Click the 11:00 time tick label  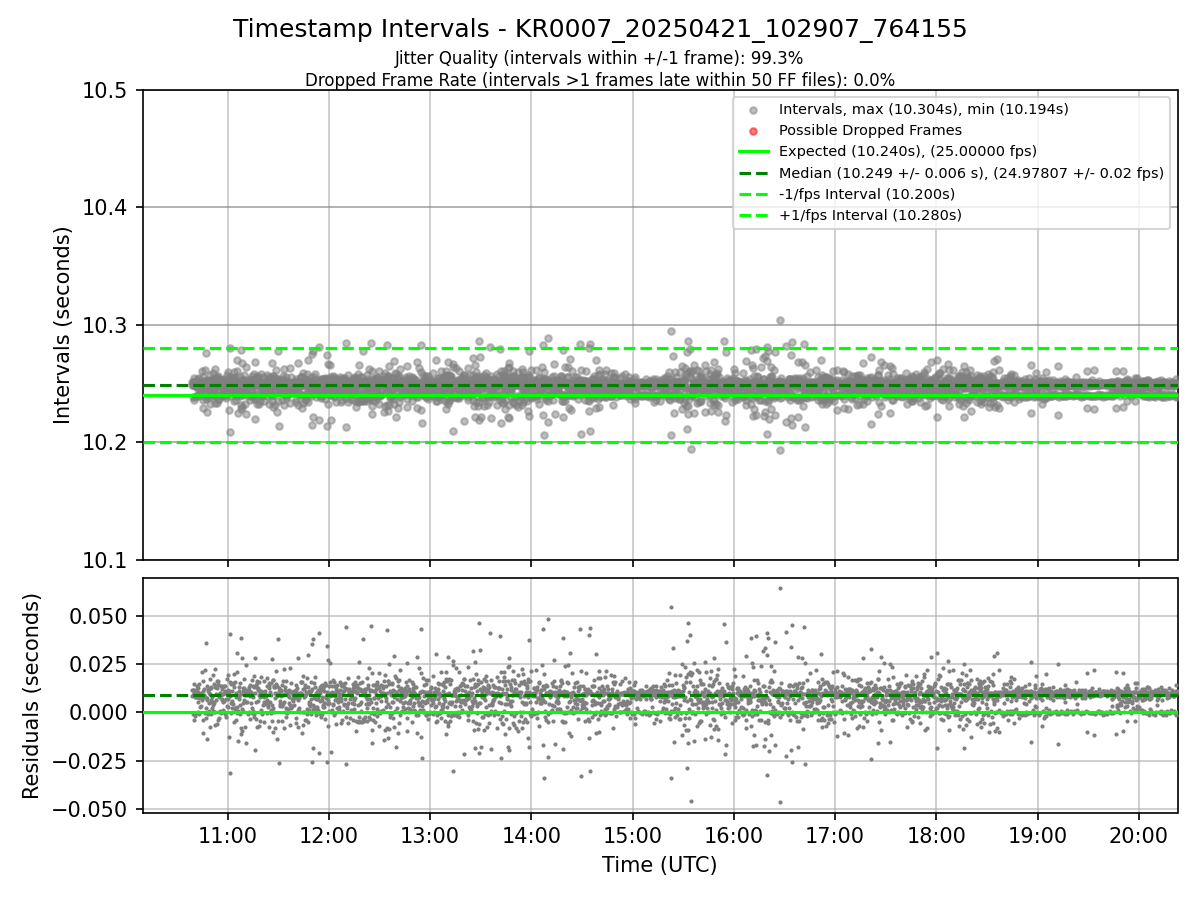(x=227, y=834)
